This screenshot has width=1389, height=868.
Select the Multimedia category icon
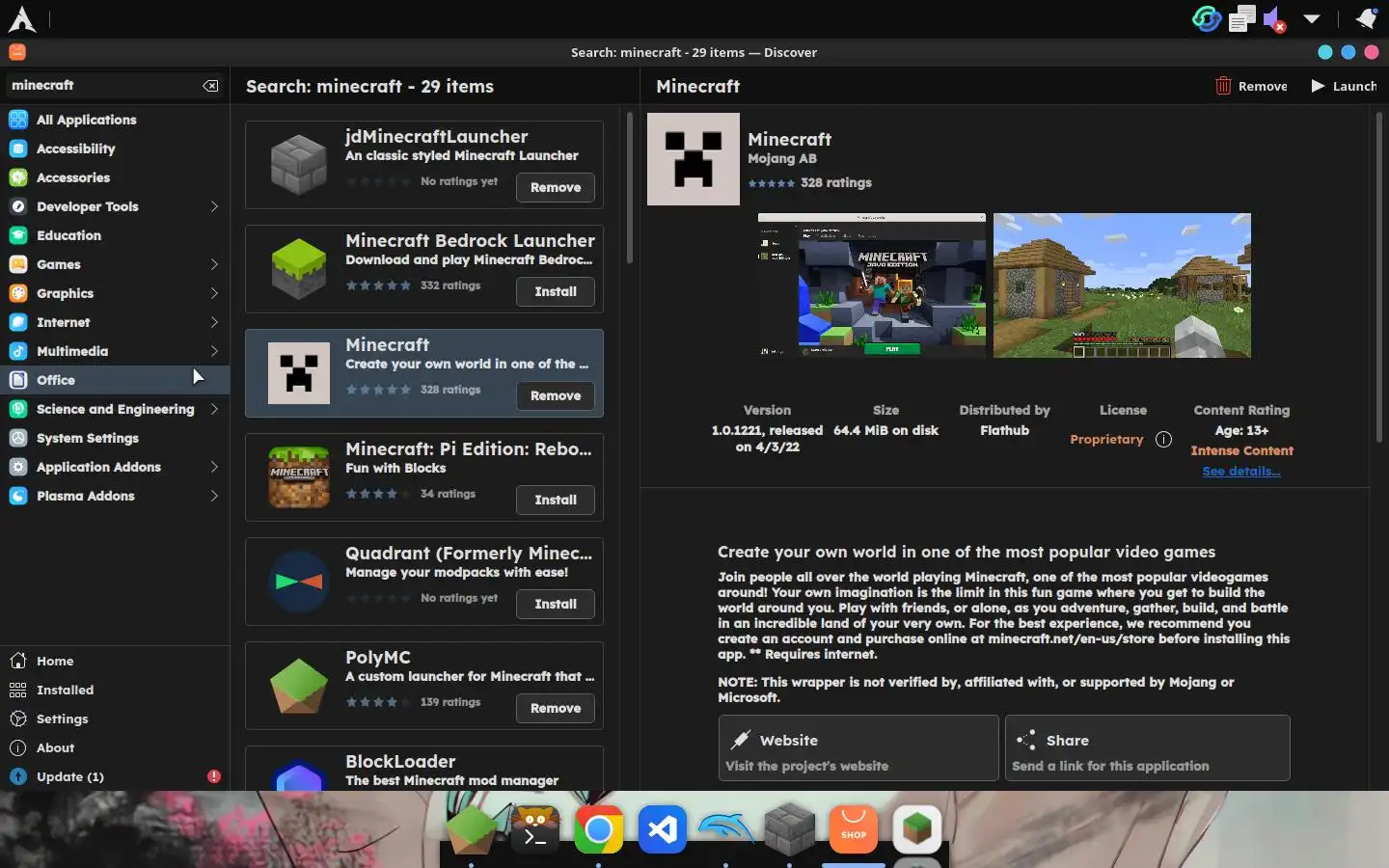[x=18, y=351]
